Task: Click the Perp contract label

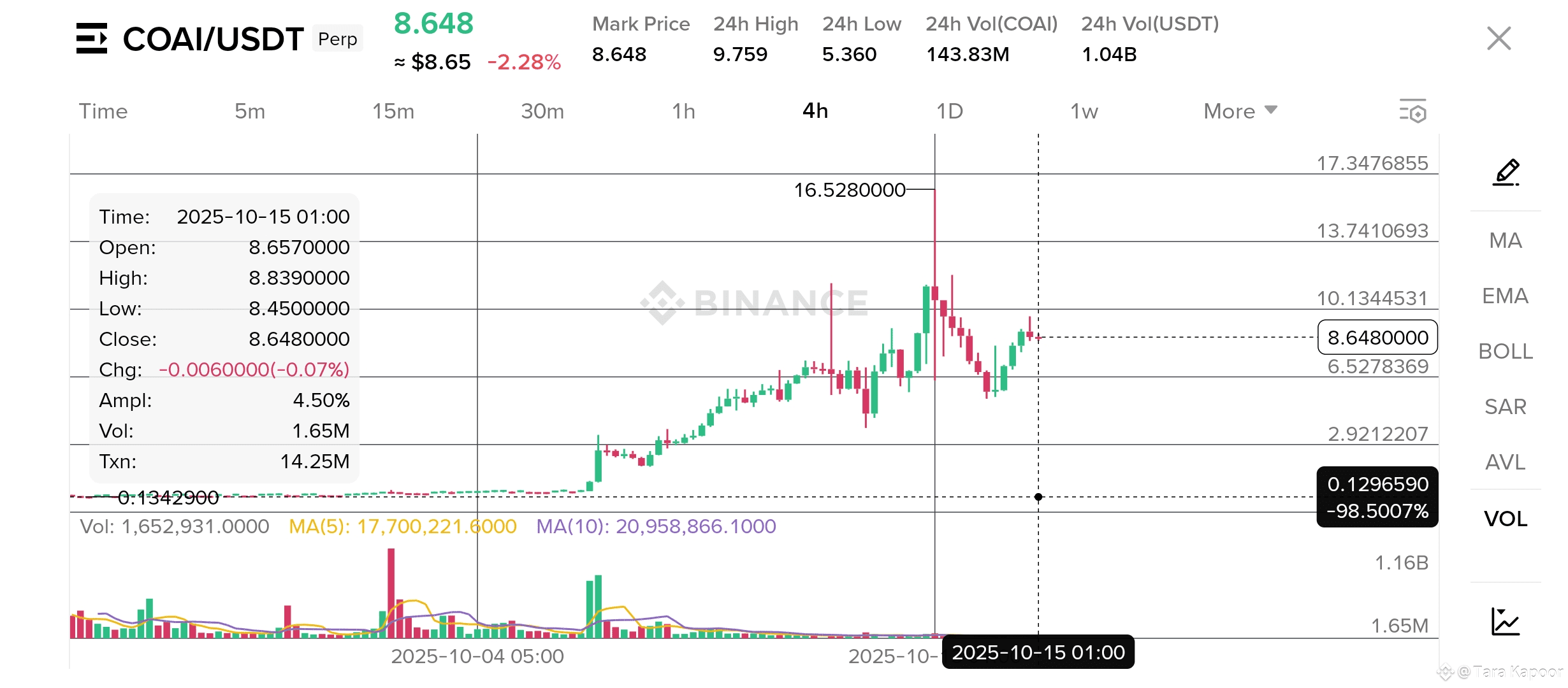Action: [x=337, y=39]
